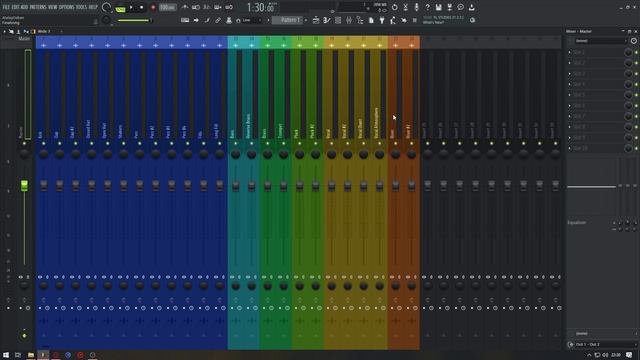Enable wait for input before recording
The height and width of the screenshot is (360, 640).
click(x=196, y=7)
